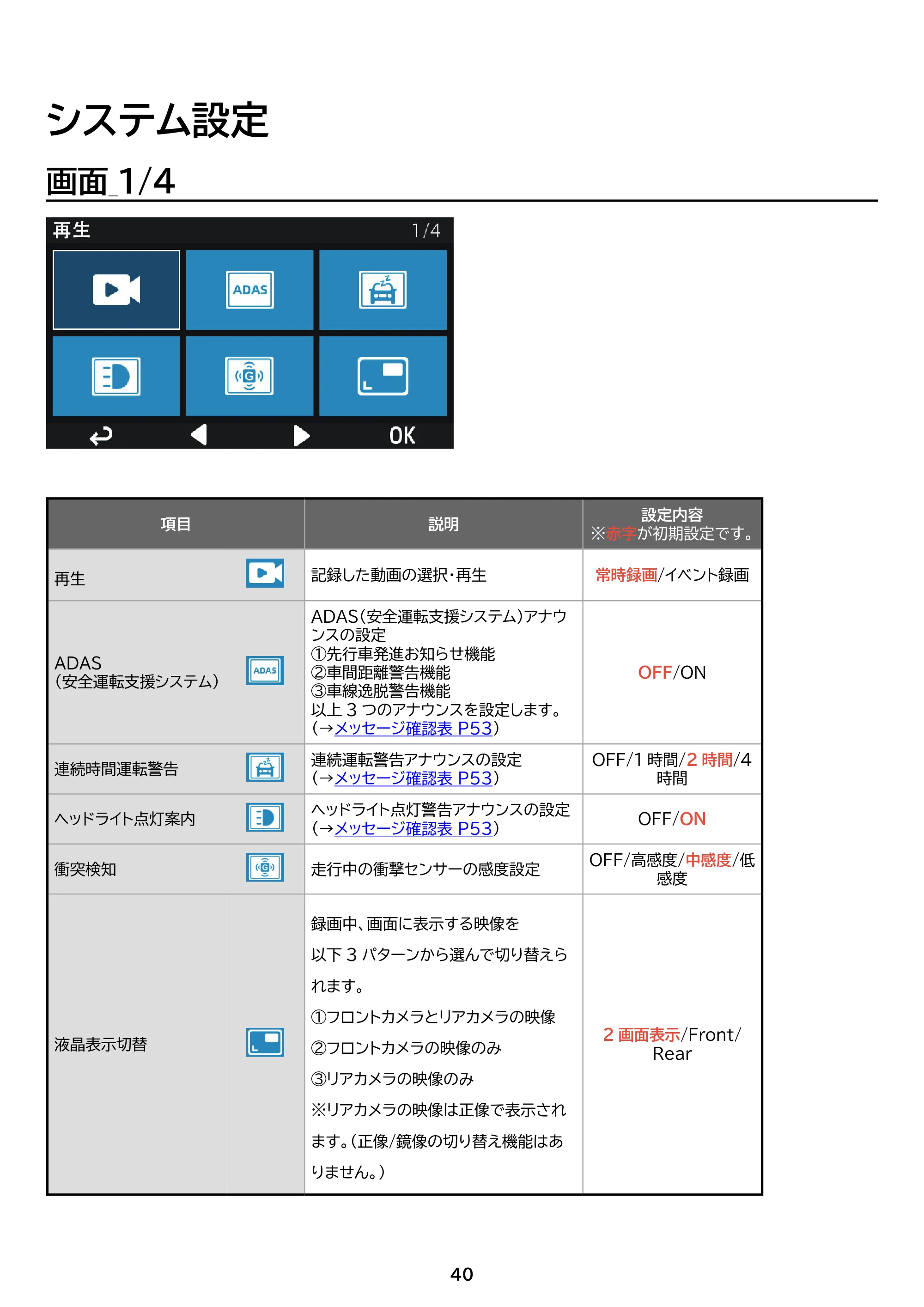Click the 連続時間運転警告 item label

pyautogui.click(x=116, y=769)
